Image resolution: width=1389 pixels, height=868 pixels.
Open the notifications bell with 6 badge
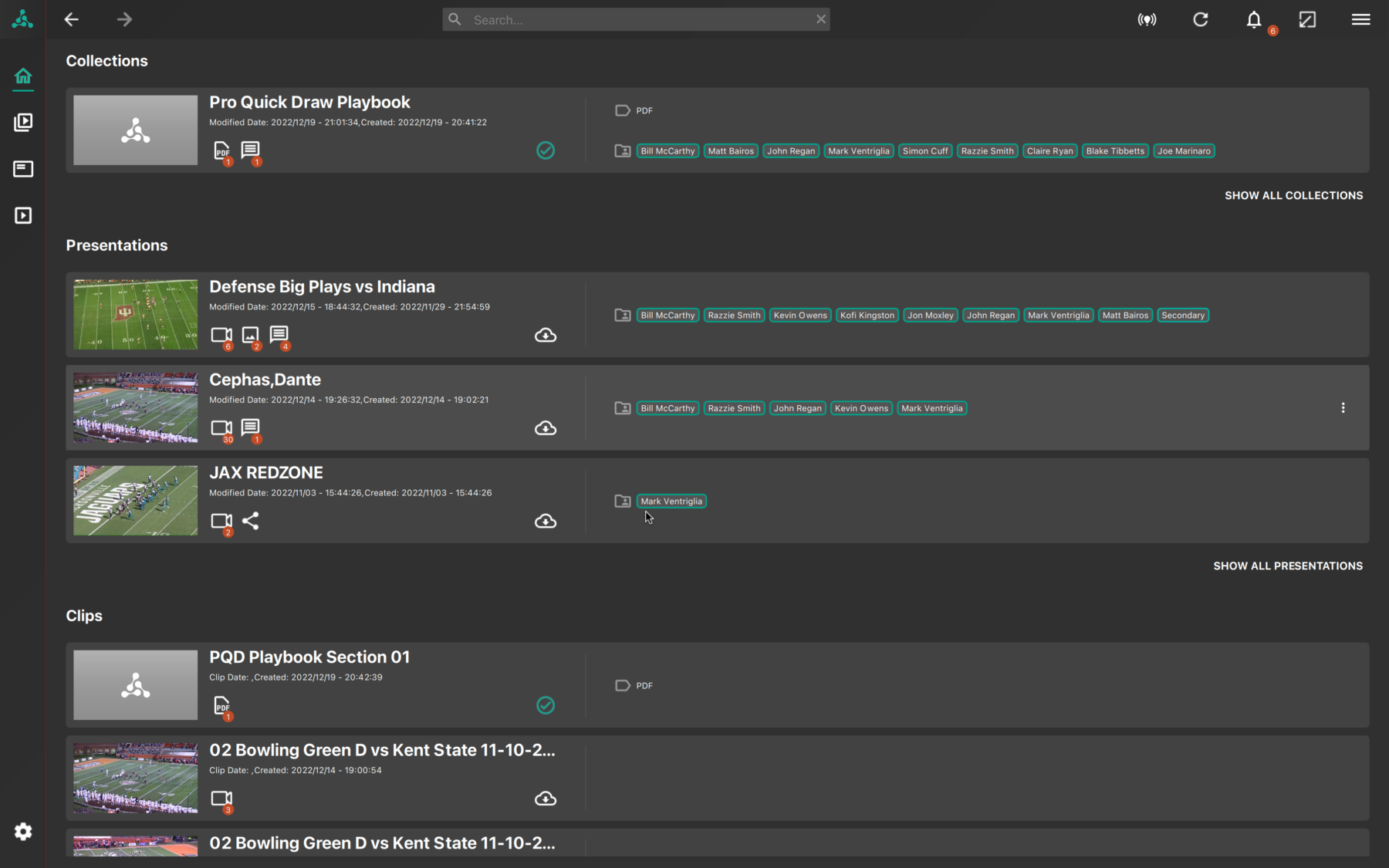coord(1254,19)
